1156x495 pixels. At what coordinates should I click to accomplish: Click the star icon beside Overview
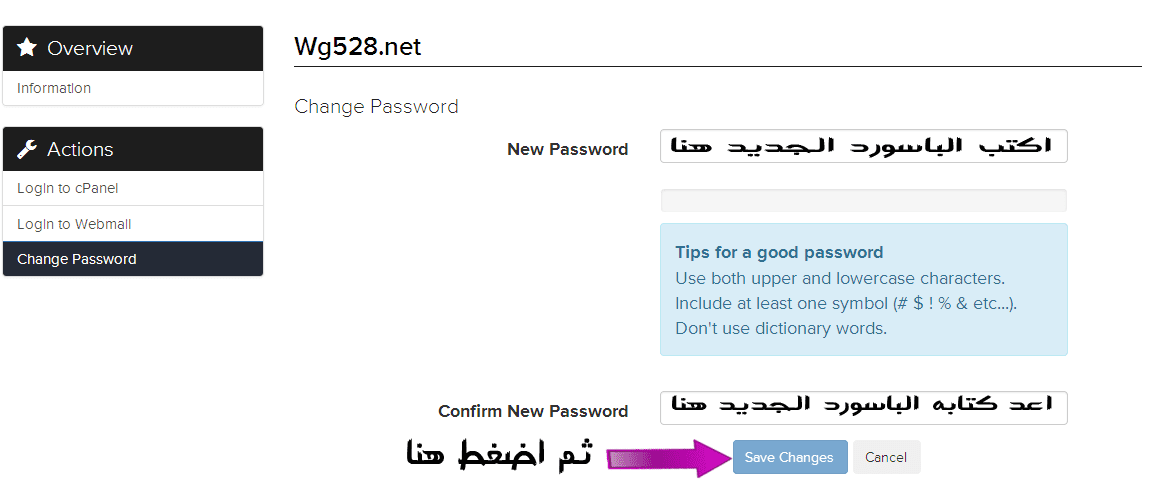(x=28, y=47)
